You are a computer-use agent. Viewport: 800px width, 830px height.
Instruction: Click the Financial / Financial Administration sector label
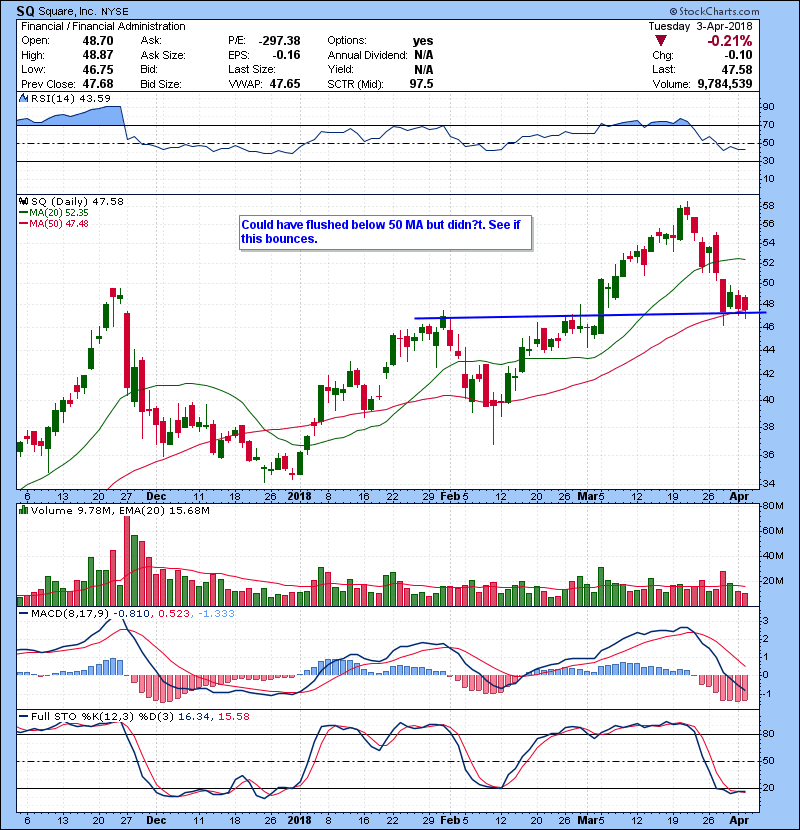pos(103,26)
